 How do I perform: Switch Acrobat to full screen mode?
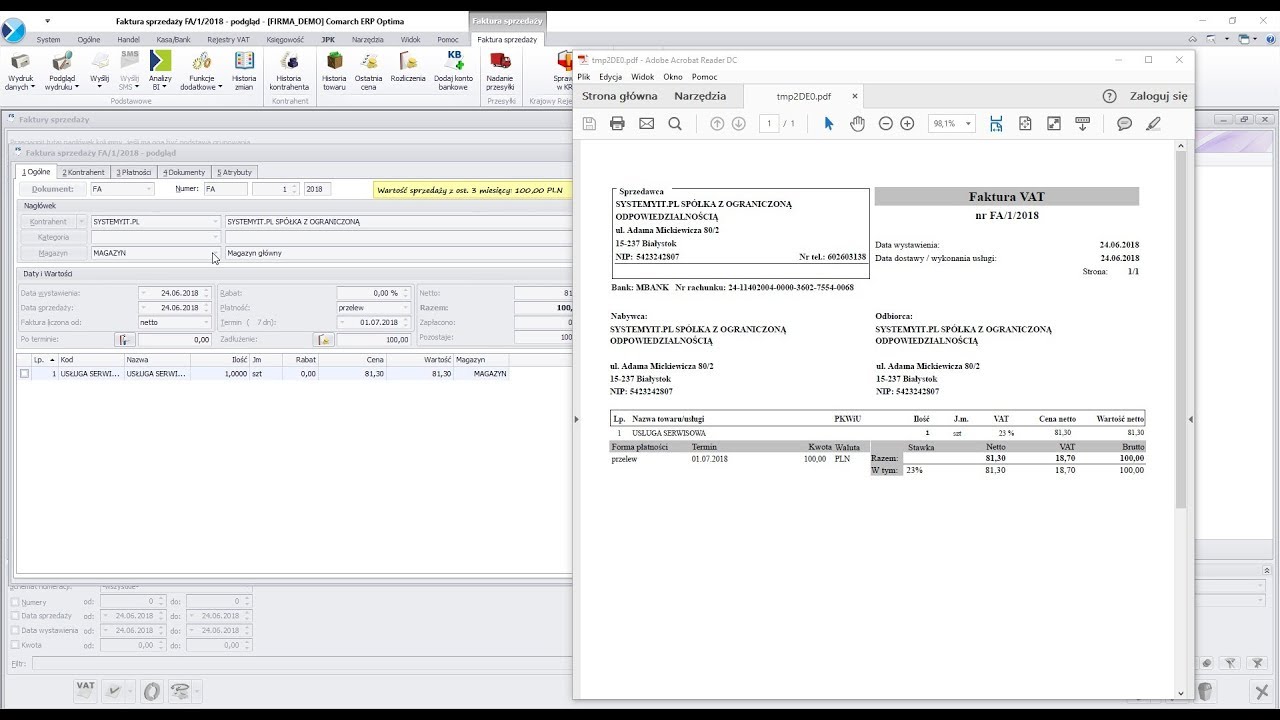click(1053, 123)
